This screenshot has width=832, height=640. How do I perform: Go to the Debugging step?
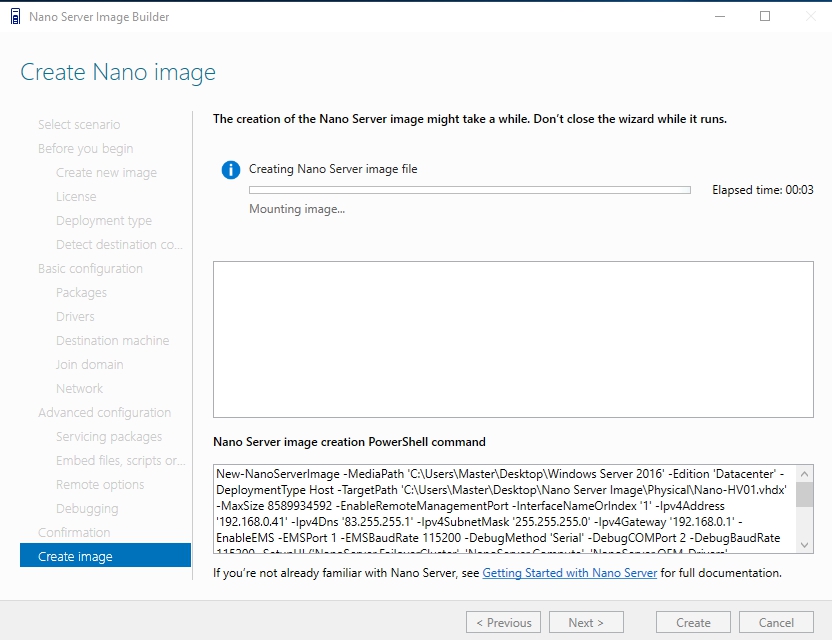click(x=87, y=508)
